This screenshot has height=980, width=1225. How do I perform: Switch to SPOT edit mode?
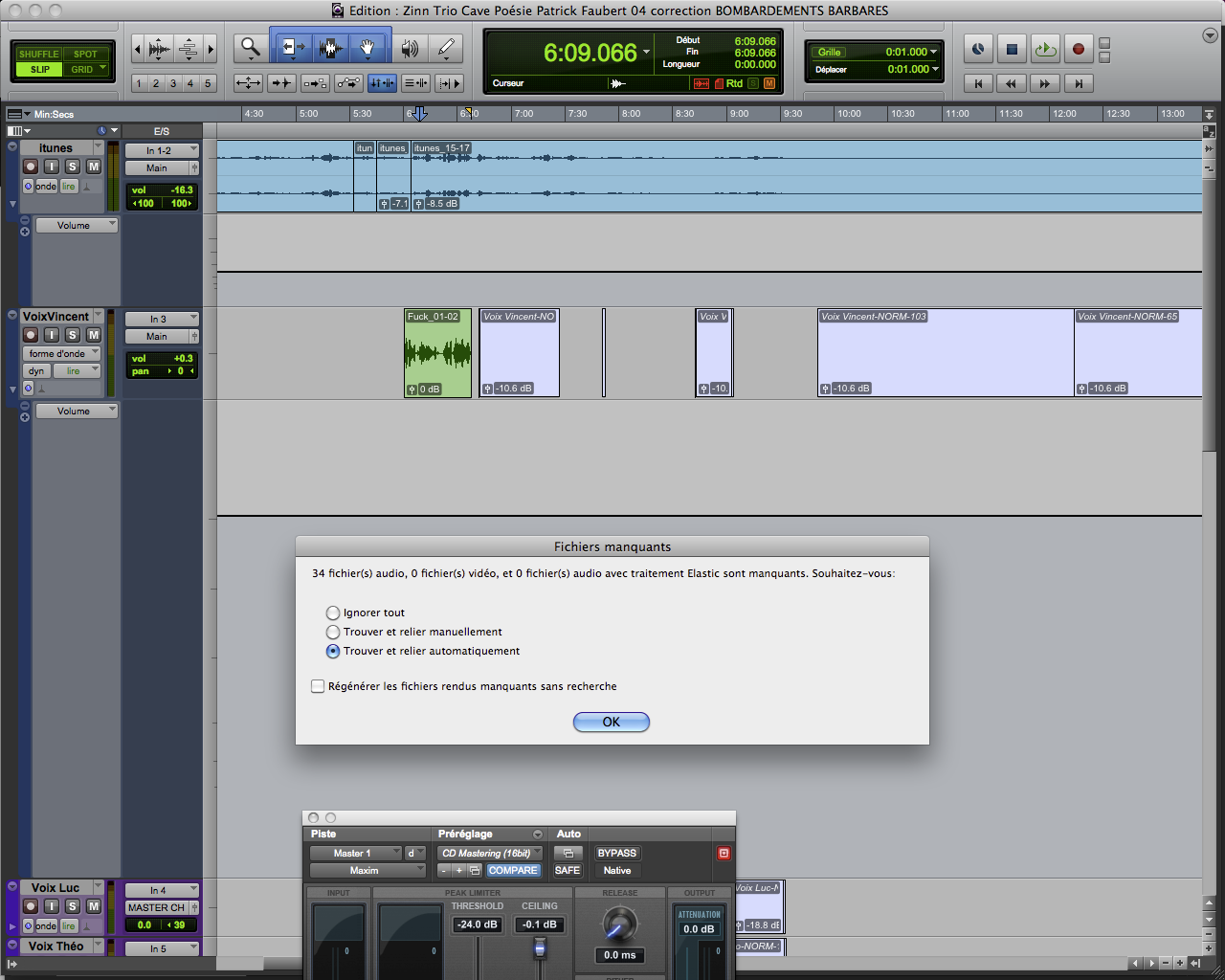pos(85,54)
